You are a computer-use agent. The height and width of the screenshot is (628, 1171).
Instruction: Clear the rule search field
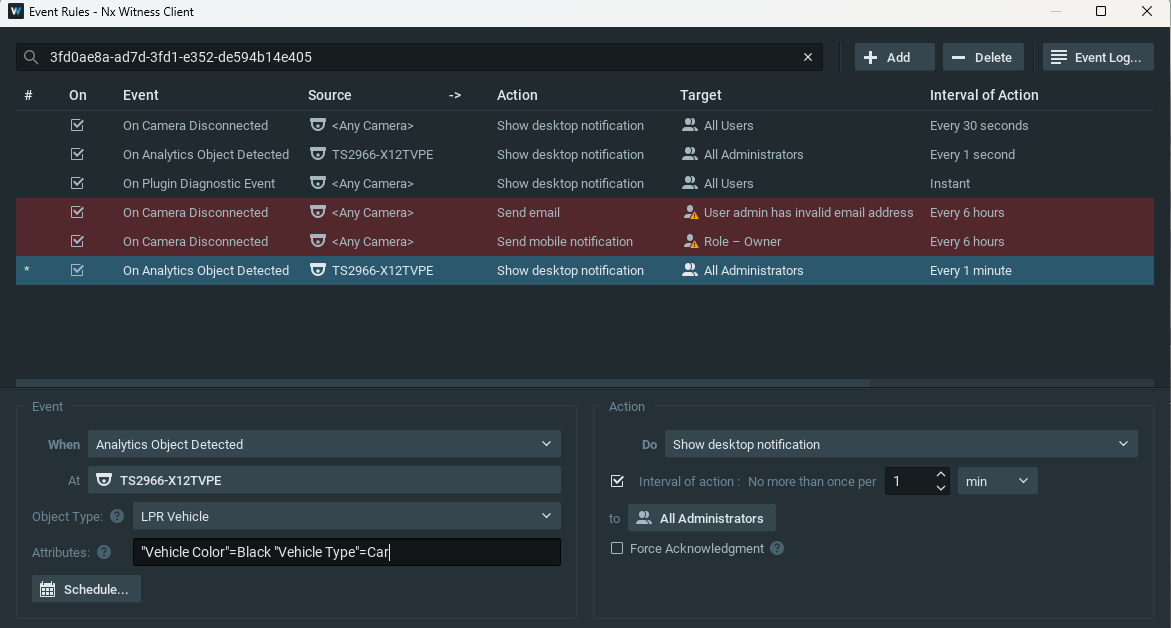(x=807, y=57)
